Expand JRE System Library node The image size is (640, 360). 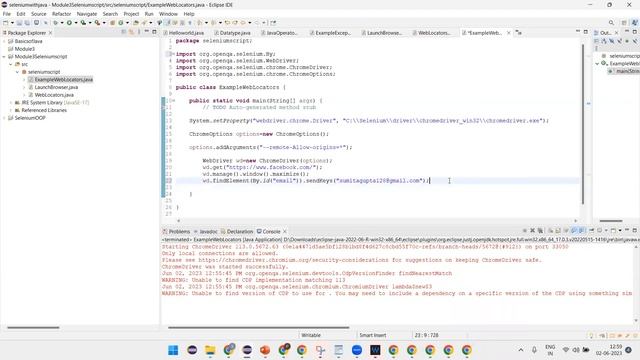point(11,102)
